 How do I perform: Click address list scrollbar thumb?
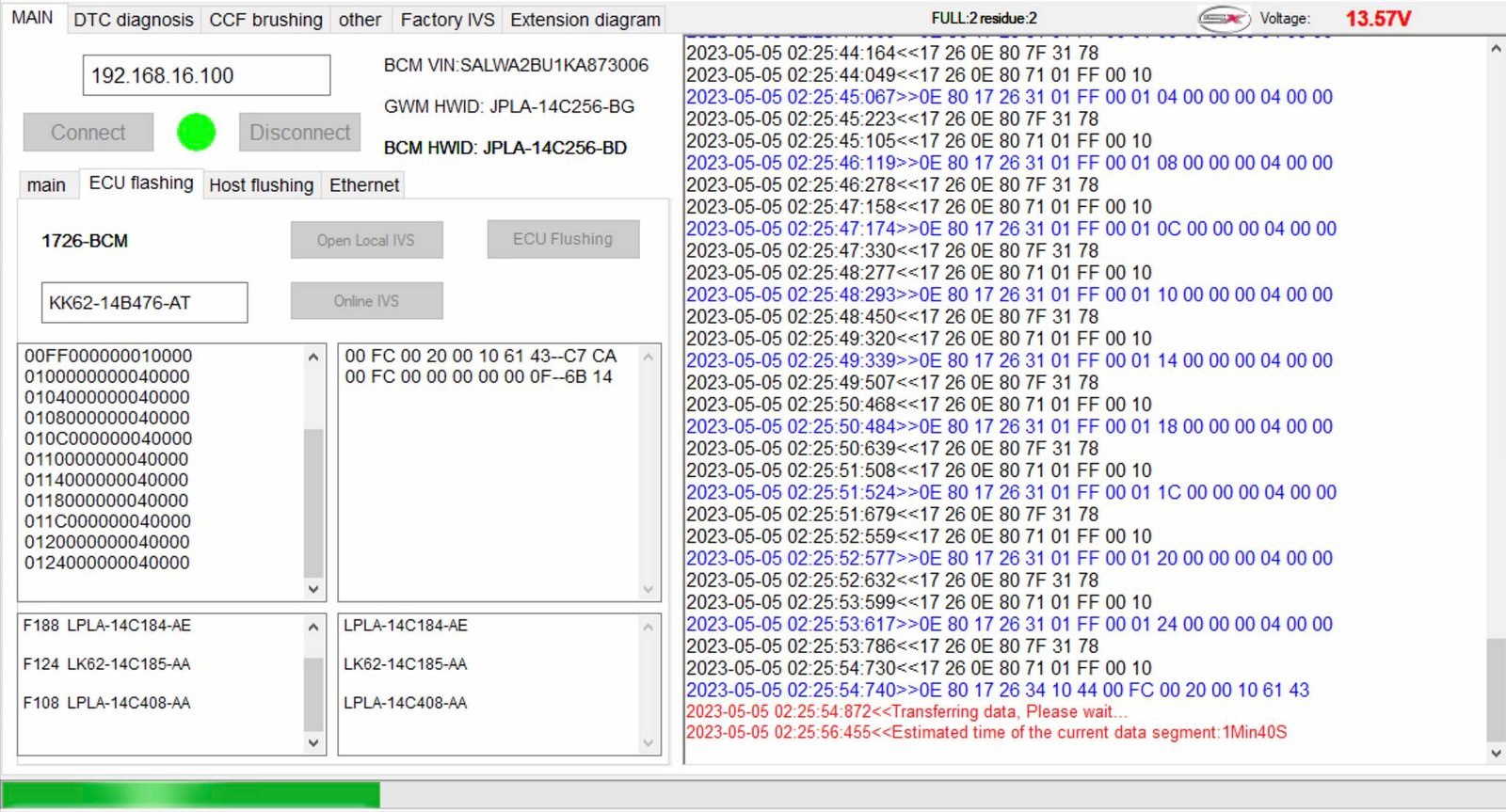pos(313,502)
